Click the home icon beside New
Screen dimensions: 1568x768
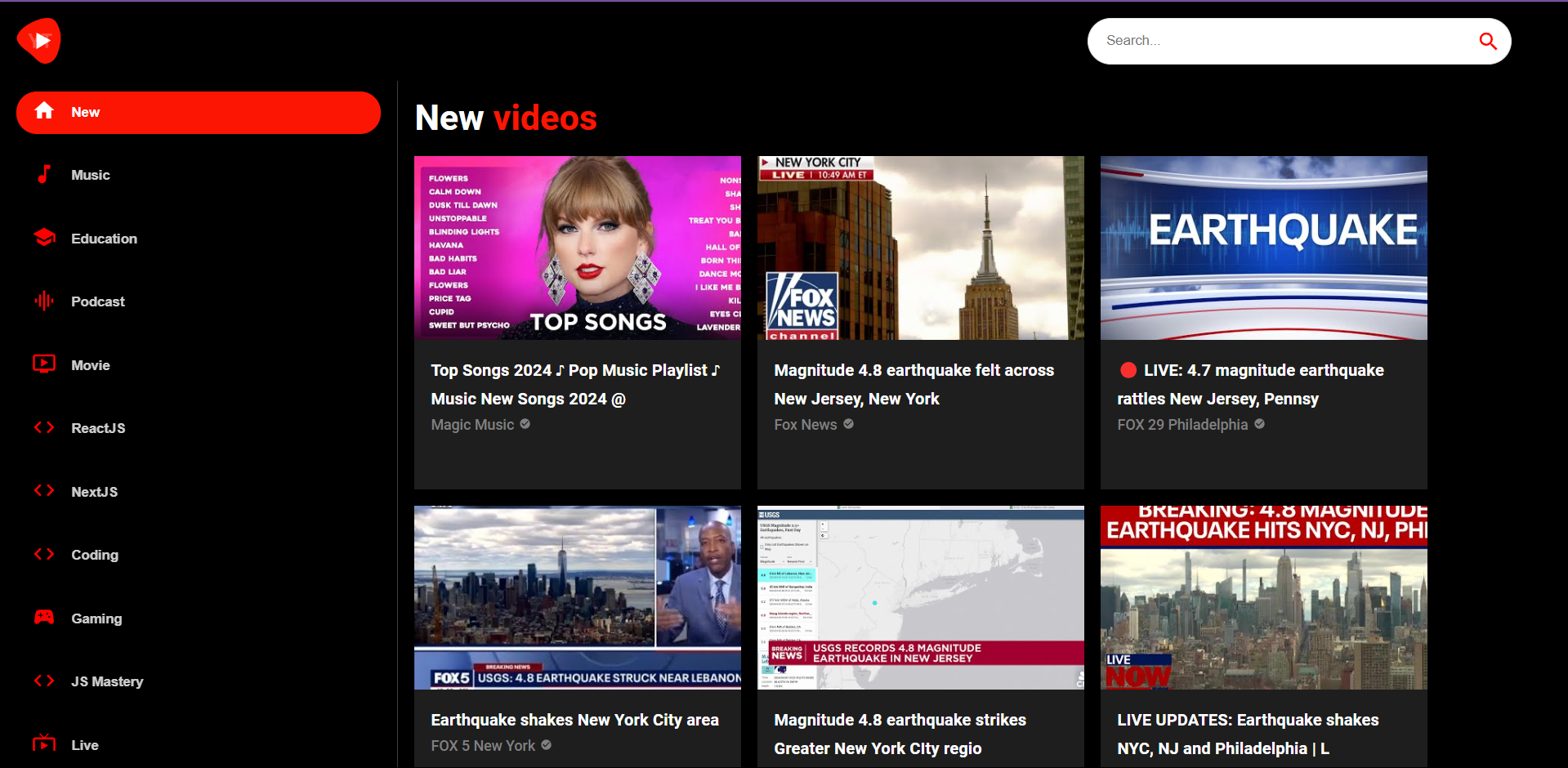point(44,111)
